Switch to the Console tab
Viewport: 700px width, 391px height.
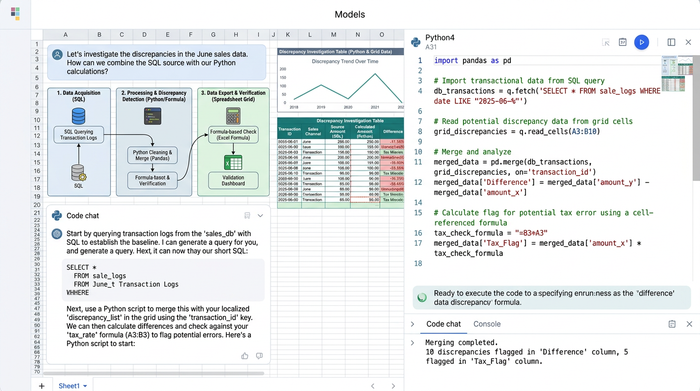(x=487, y=324)
